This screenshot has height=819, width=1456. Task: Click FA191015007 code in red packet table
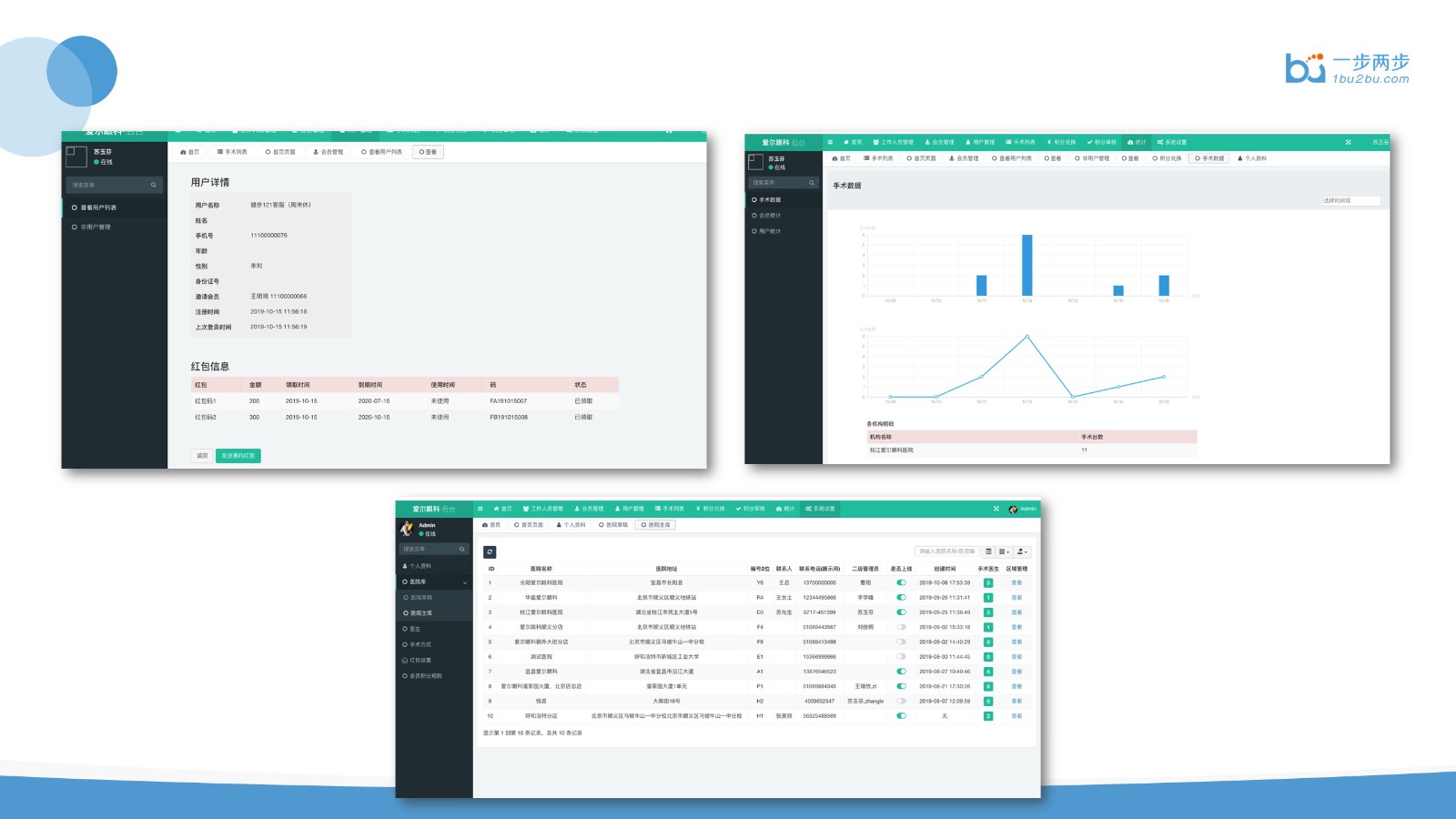point(509,400)
